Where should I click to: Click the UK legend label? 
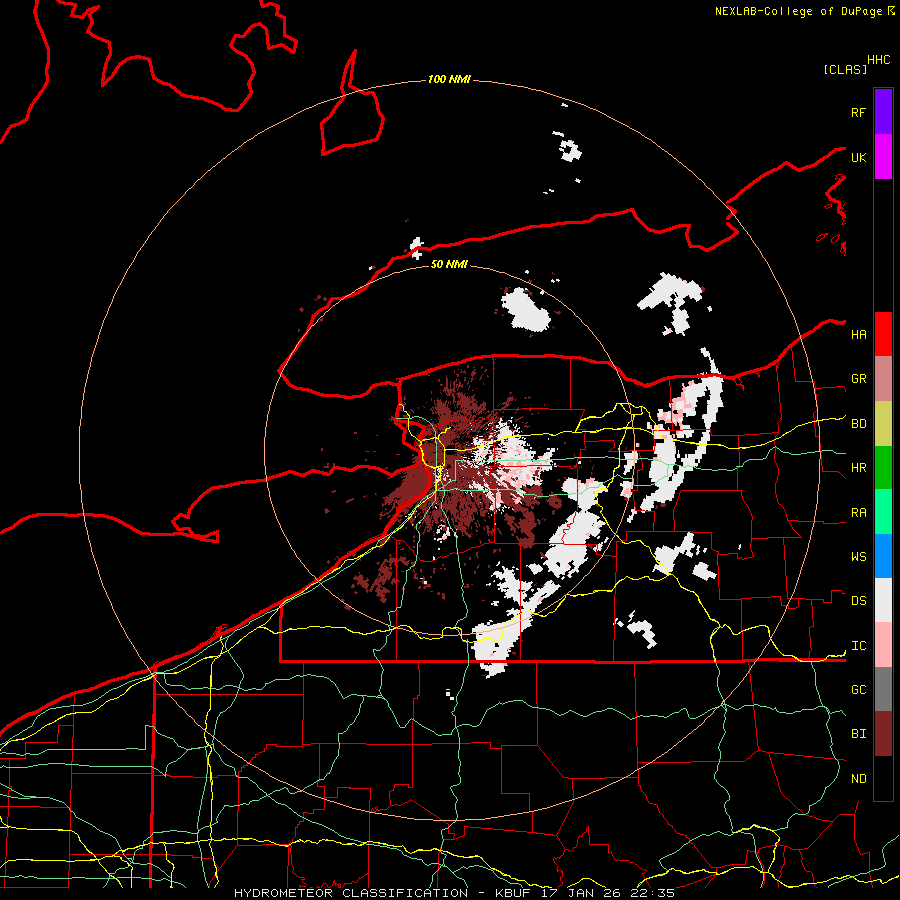click(x=858, y=157)
